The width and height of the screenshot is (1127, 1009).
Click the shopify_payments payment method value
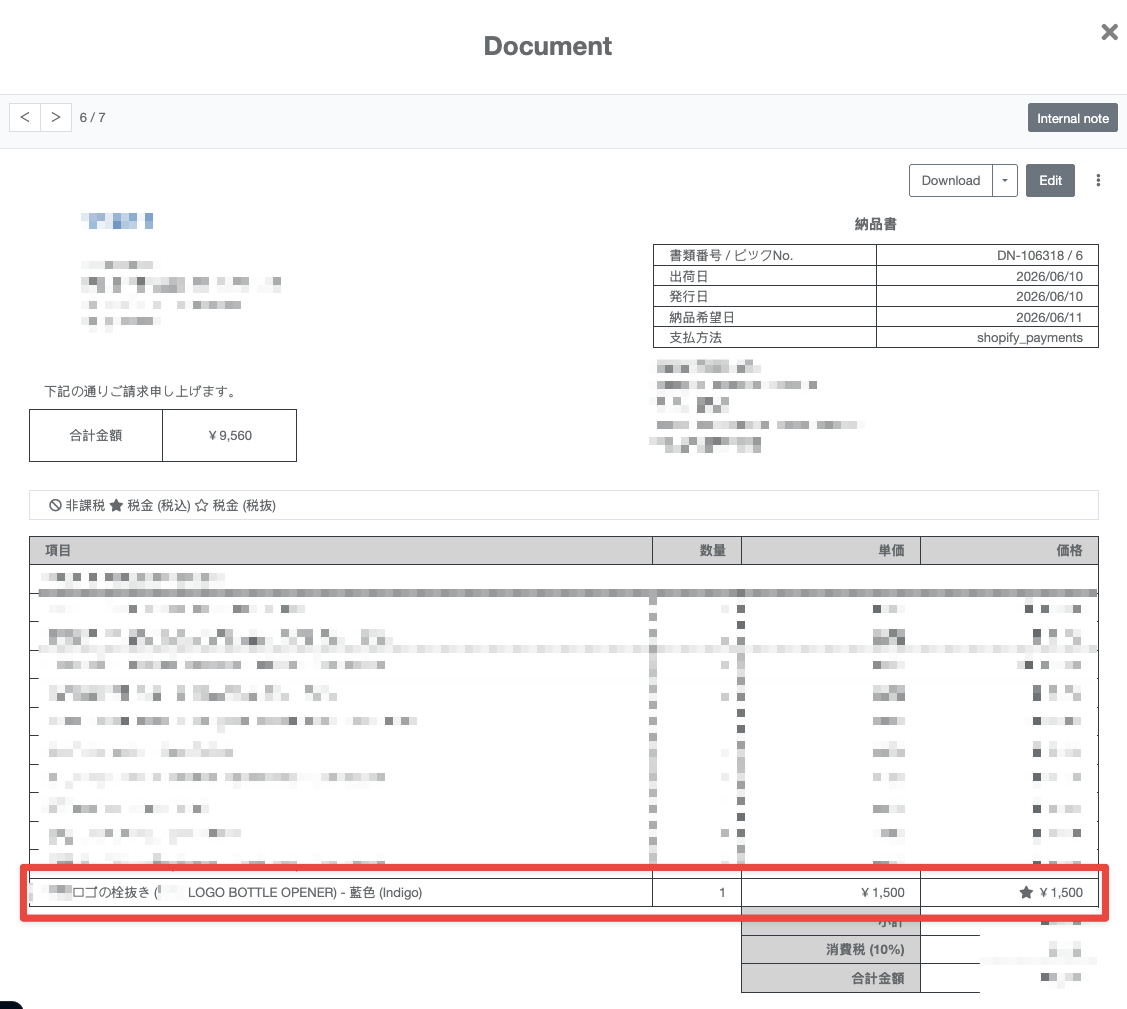[x=1029, y=338]
